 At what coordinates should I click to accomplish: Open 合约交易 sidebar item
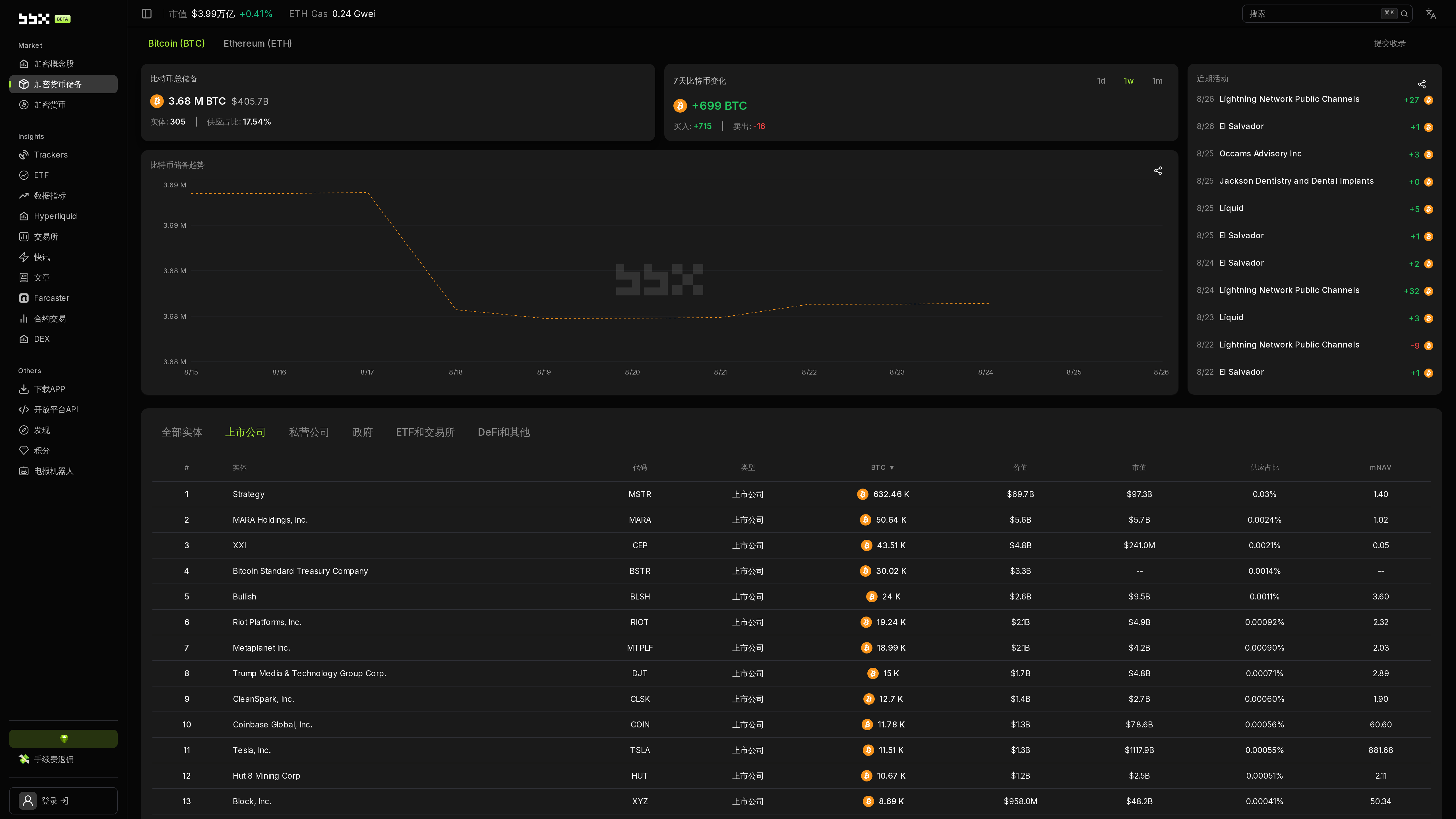point(63,319)
